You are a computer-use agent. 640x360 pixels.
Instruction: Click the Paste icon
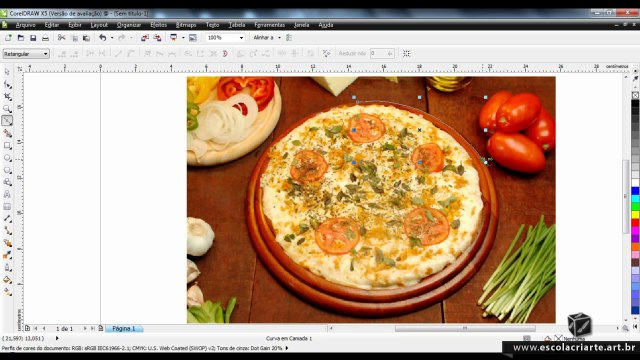[87, 38]
